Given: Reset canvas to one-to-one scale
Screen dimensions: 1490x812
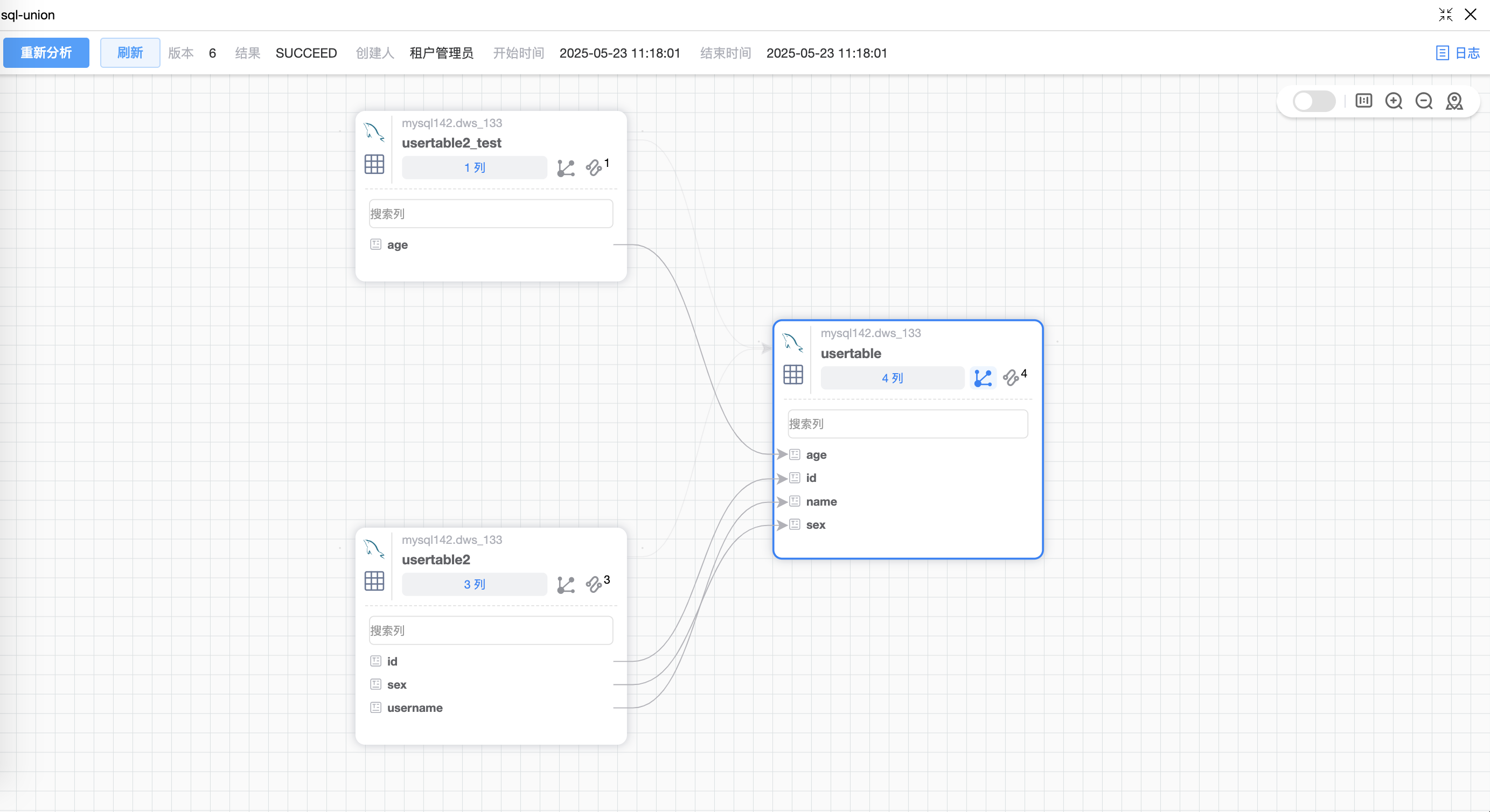Looking at the screenshot, I should tap(1363, 101).
